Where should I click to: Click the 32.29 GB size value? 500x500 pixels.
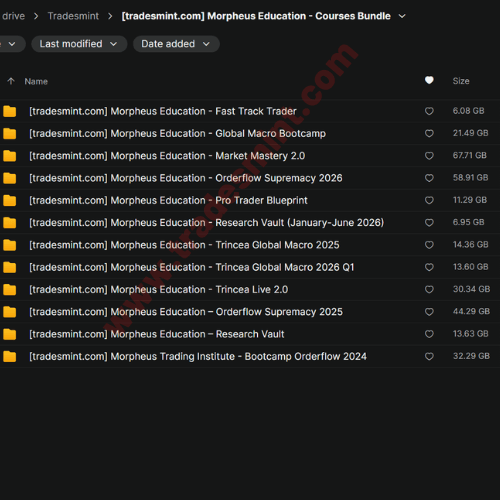[471, 356]
